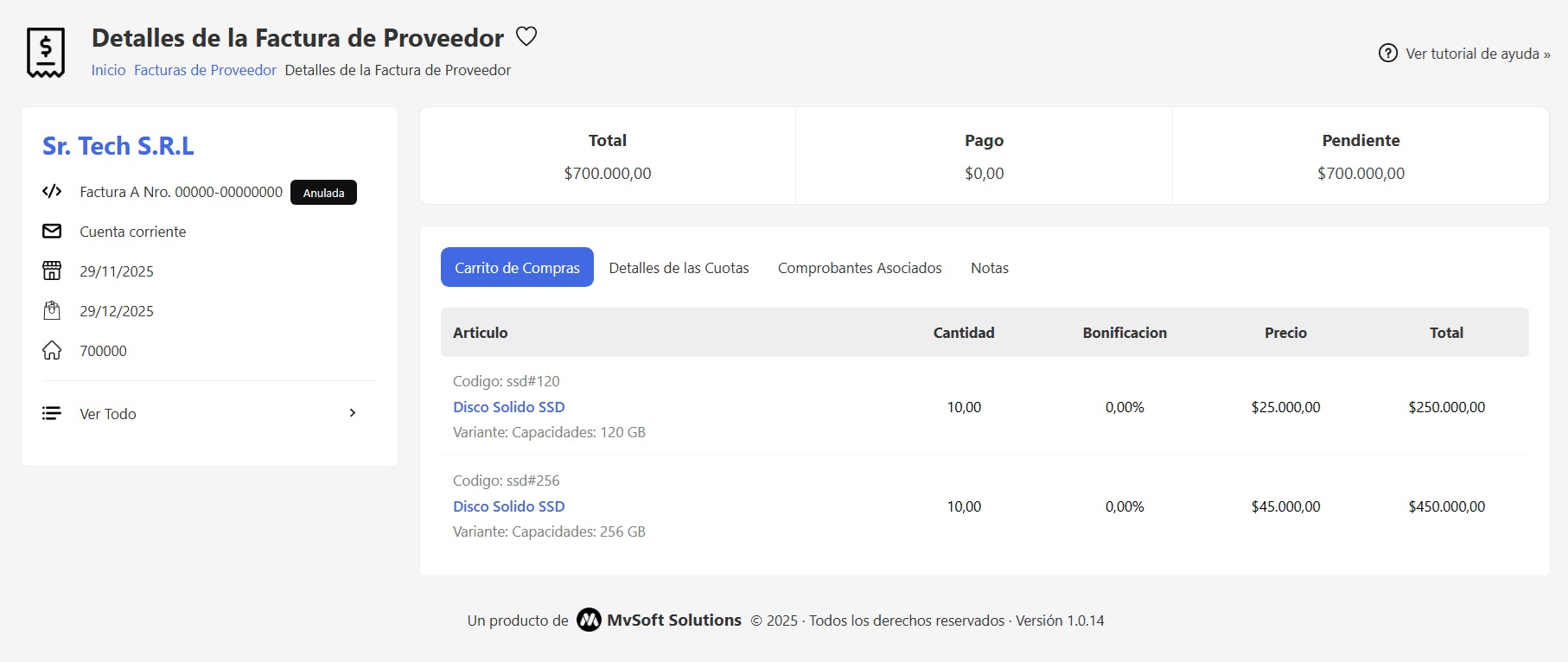Open Disco Solido SSD 120 GB article
Viewport: 1568px width, 662px height.
tap(508, 407)
